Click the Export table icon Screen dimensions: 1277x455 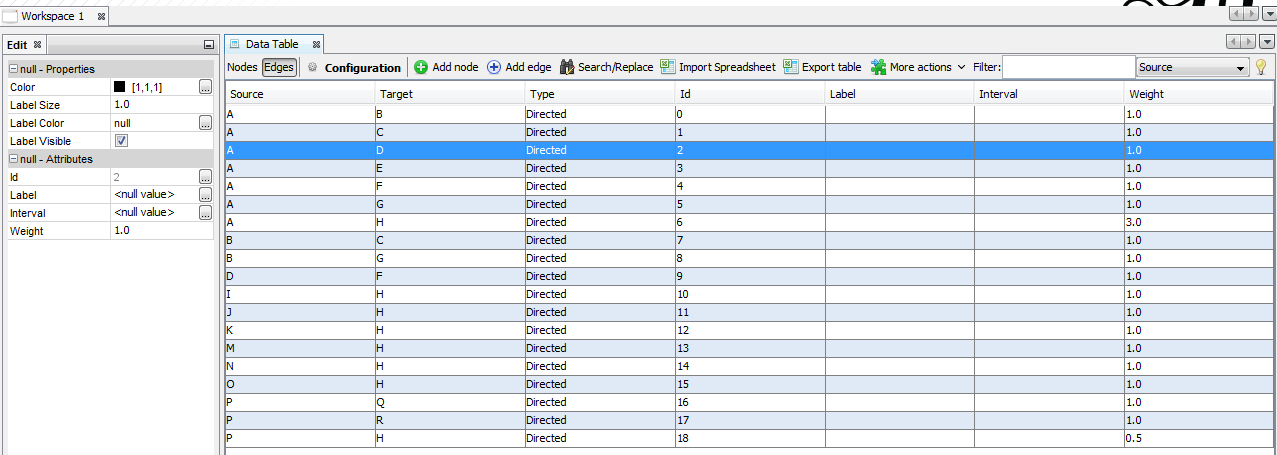791,67
